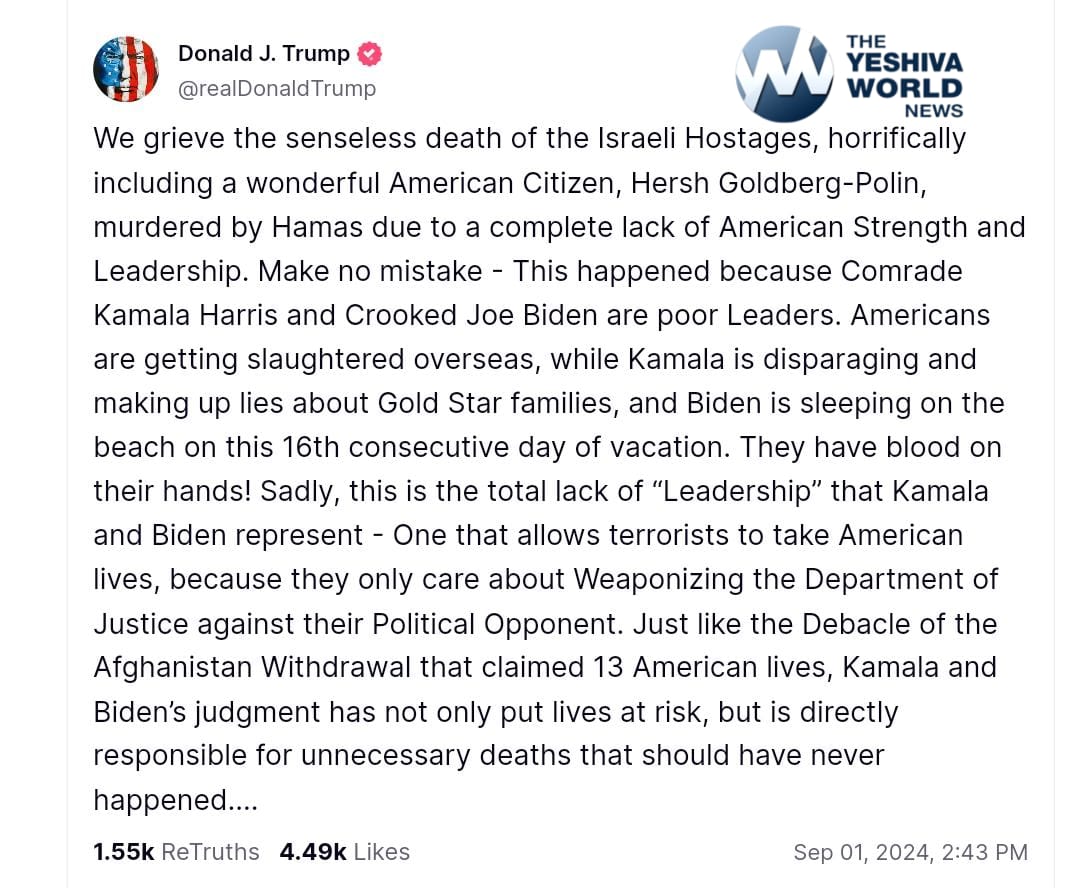Click the American flag profile avatar

(125, 69)
